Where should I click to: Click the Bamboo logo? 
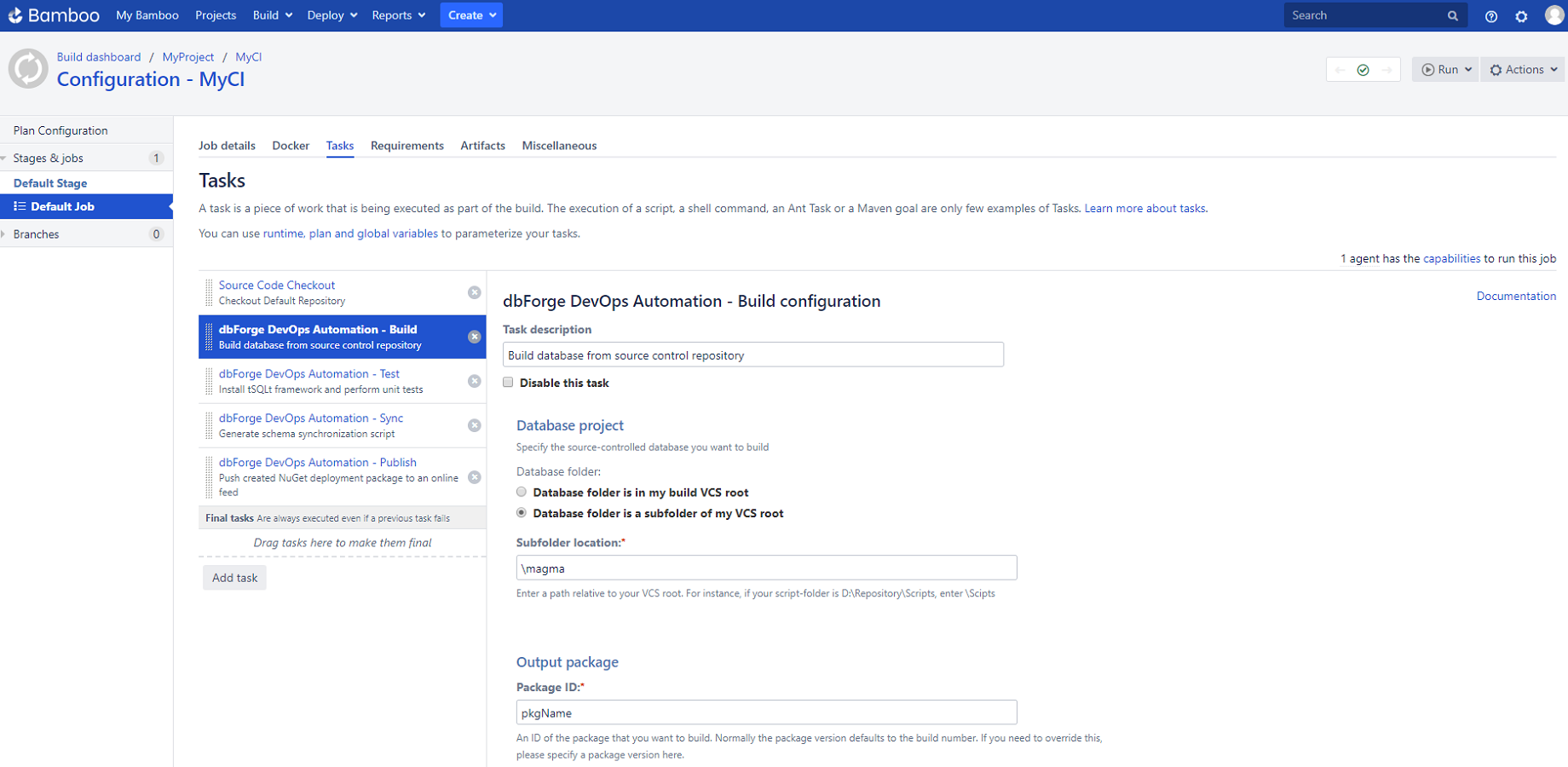tap(54, 15)
